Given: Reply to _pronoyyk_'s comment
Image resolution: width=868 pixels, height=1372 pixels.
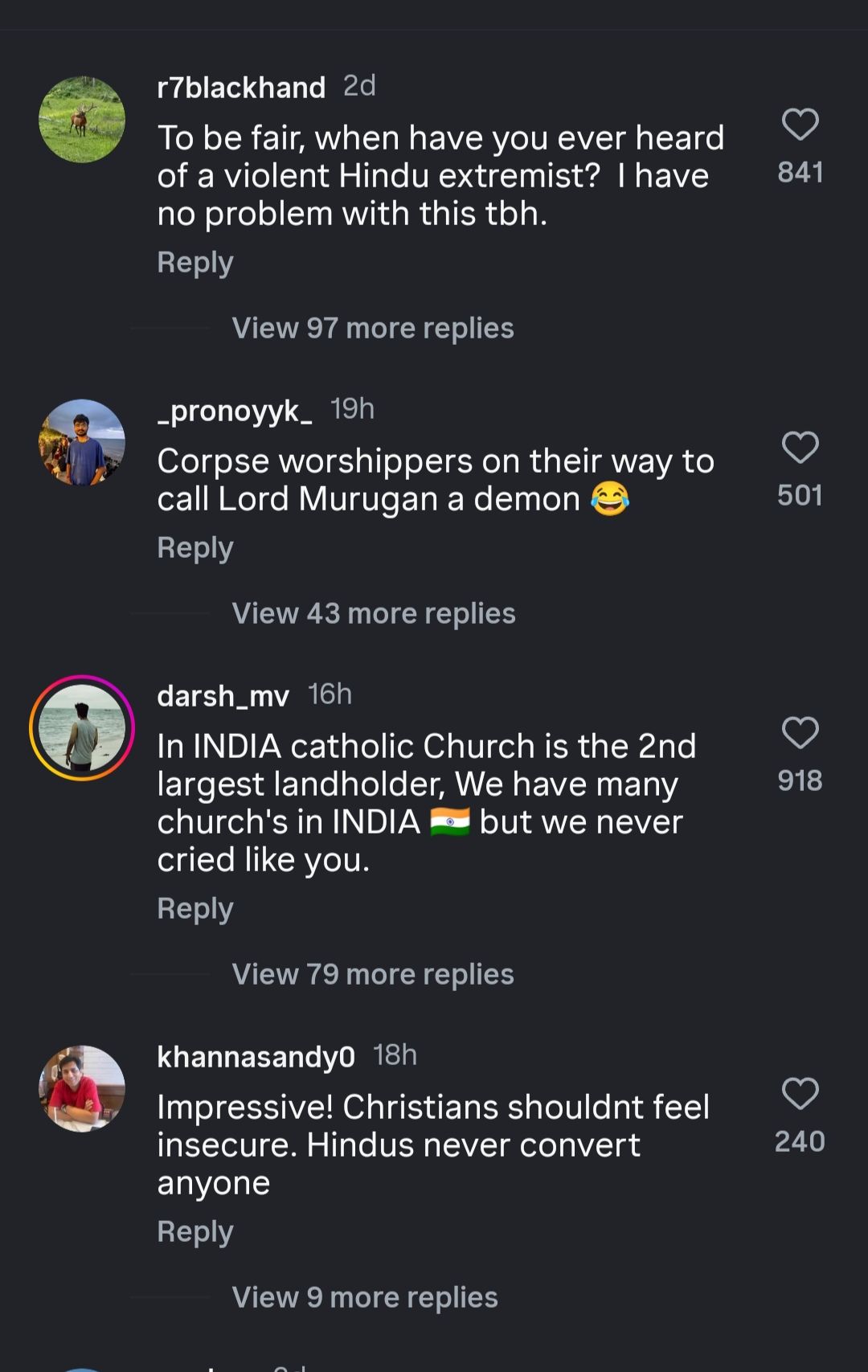Looking at the screenshot, I should (x=195, y=548).
